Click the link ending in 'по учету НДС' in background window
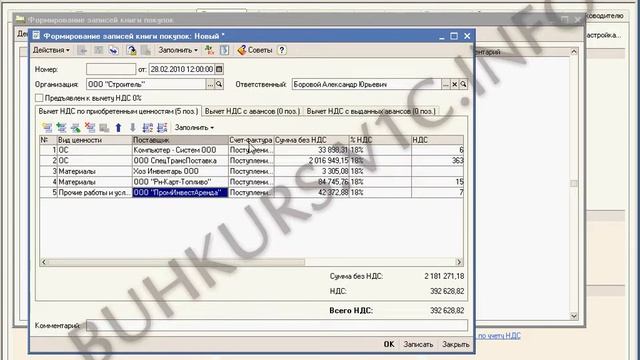This screenshot has width=640, height=360. click(499, 336)
